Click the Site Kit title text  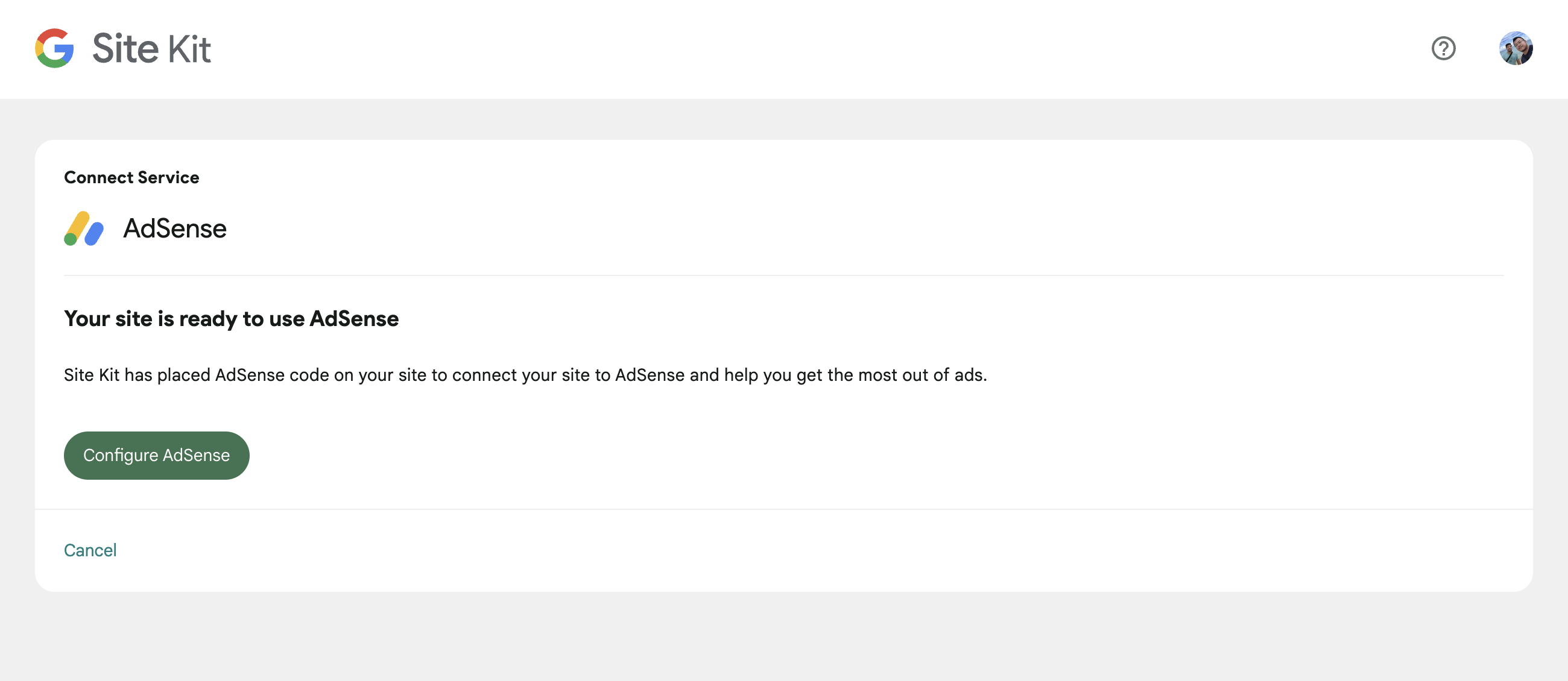[151, 48]
